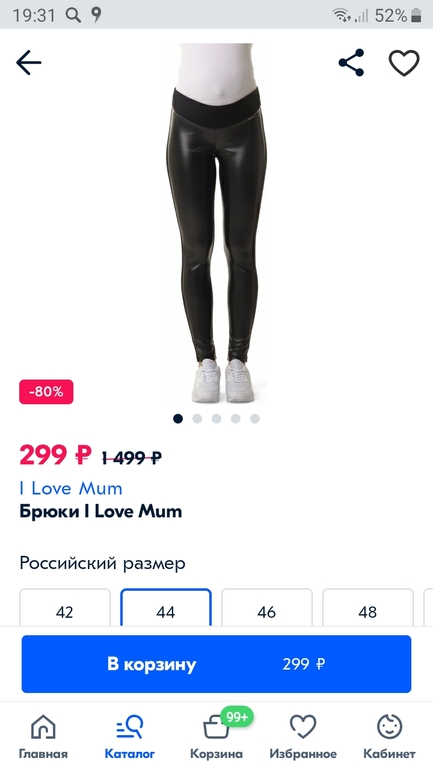Open the I Love Mum brand link
This screenshot has height=770, width=433.
pyautogui.click(x=71, y=489)
